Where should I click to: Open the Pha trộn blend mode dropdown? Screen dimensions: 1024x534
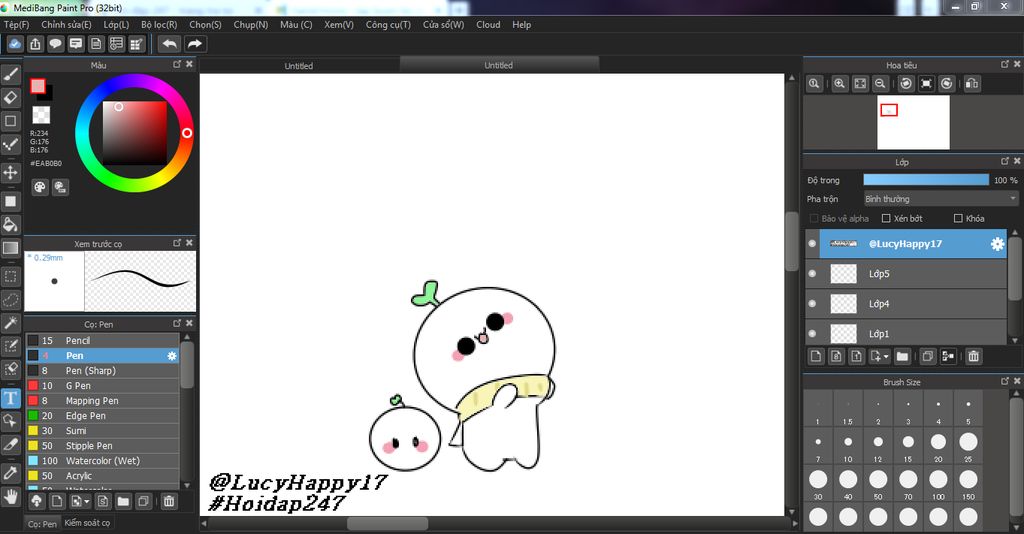point(940,198)
